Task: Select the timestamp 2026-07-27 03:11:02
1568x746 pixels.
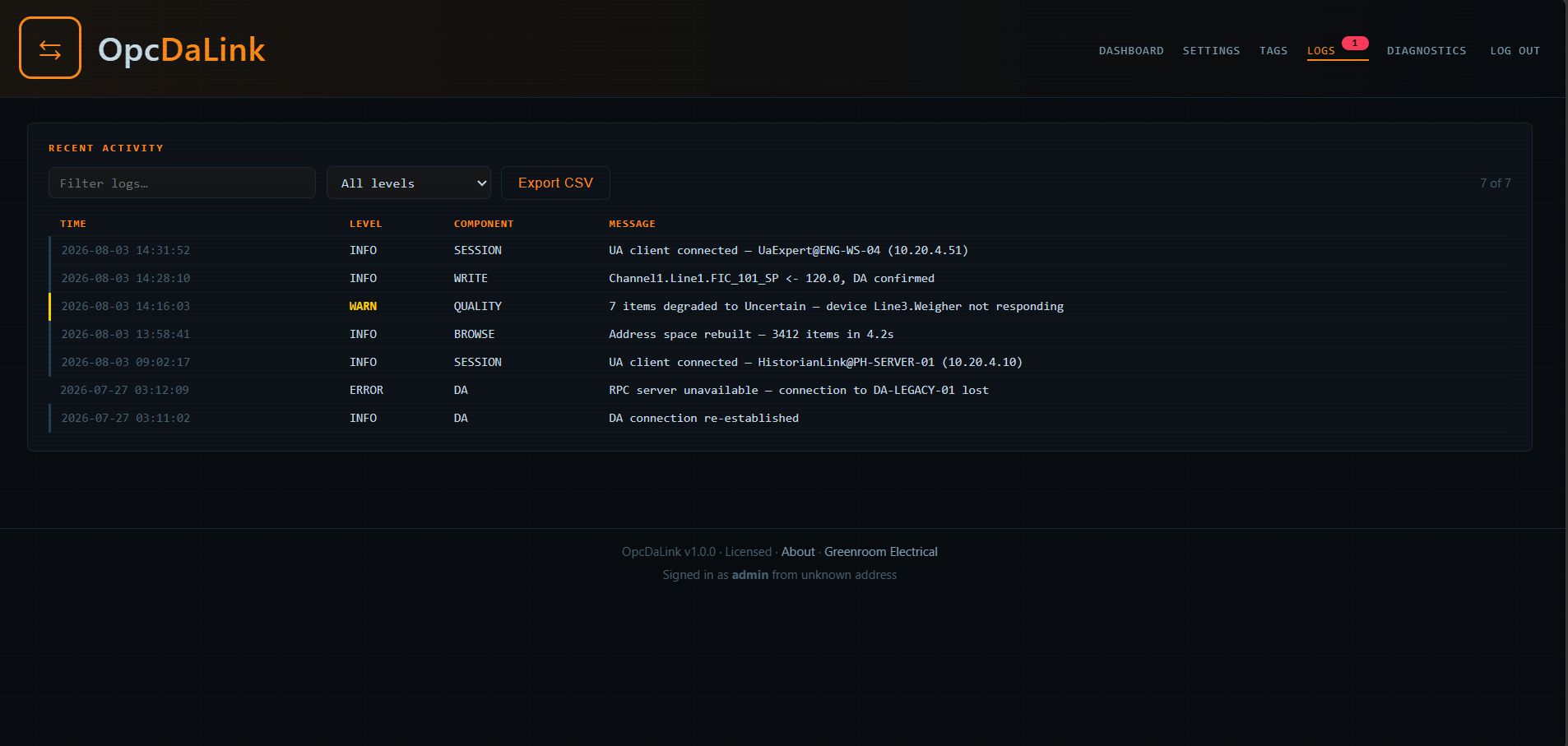Action: (x=126, y=418)
